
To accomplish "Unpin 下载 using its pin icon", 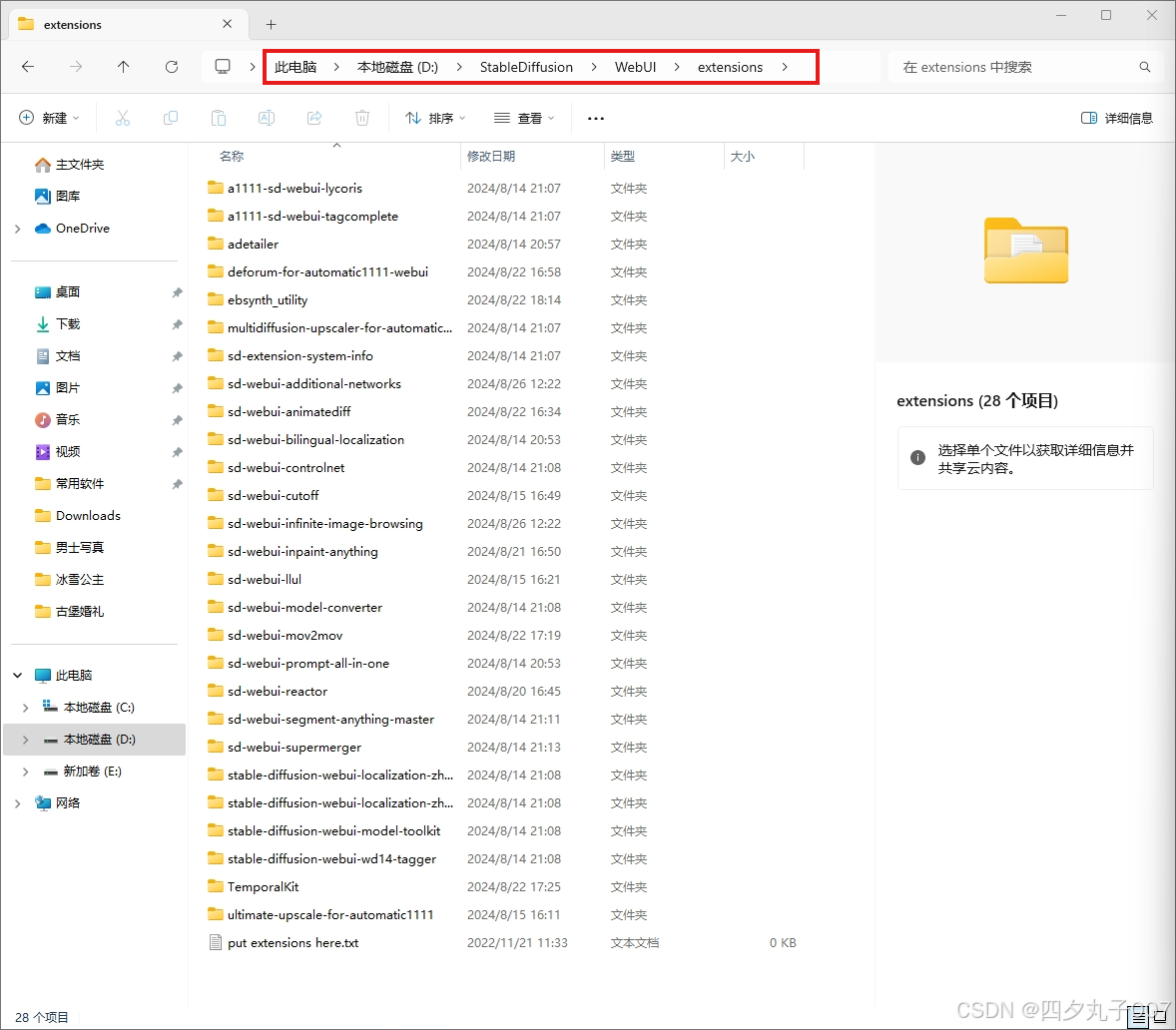I will point(177,324).
